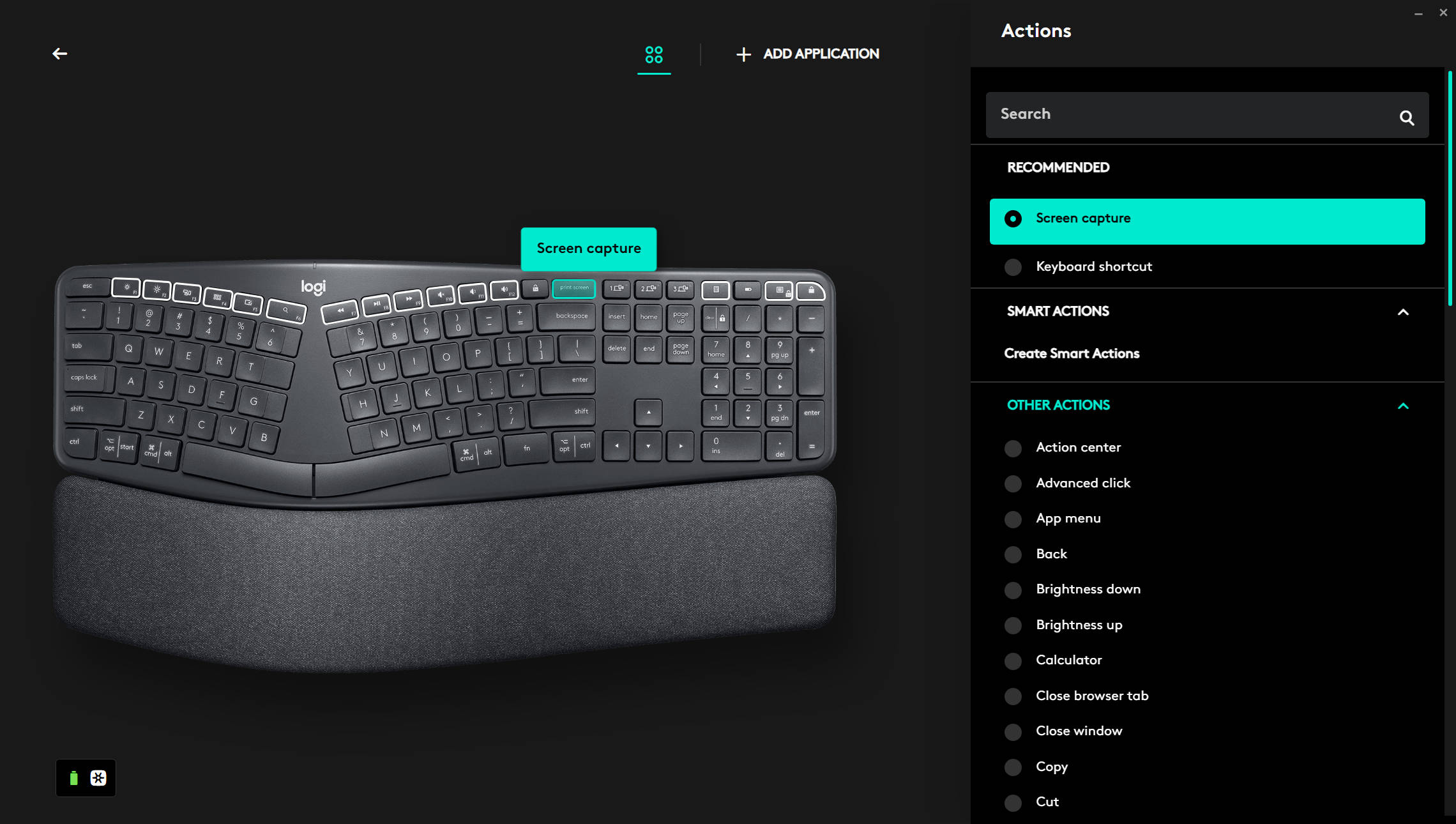Collapse the Other Actions section
Image resolution: width=1456 pixels, height=824 pixels.
coord(1403,405)
